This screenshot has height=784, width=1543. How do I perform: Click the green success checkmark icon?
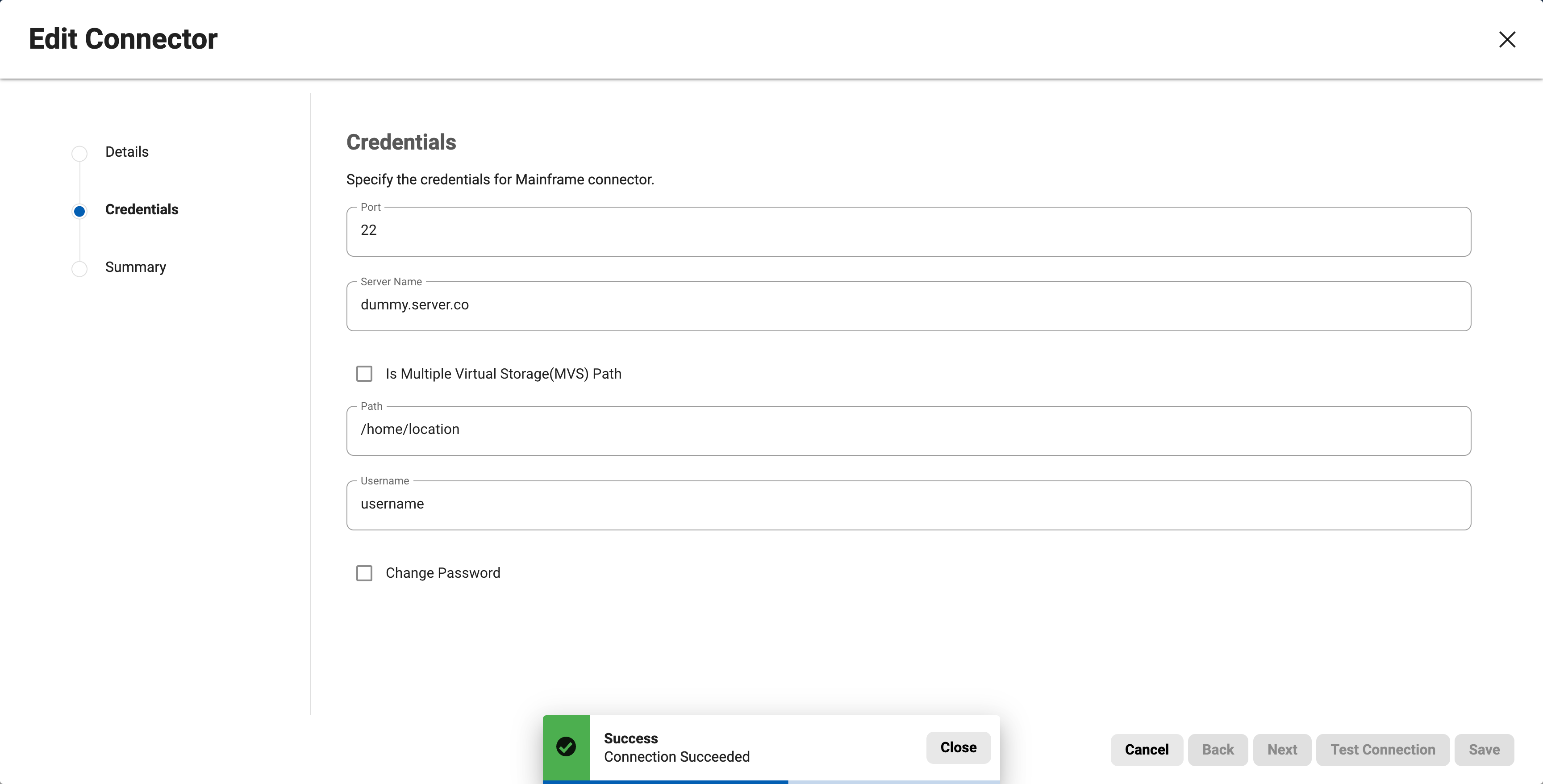566,746
